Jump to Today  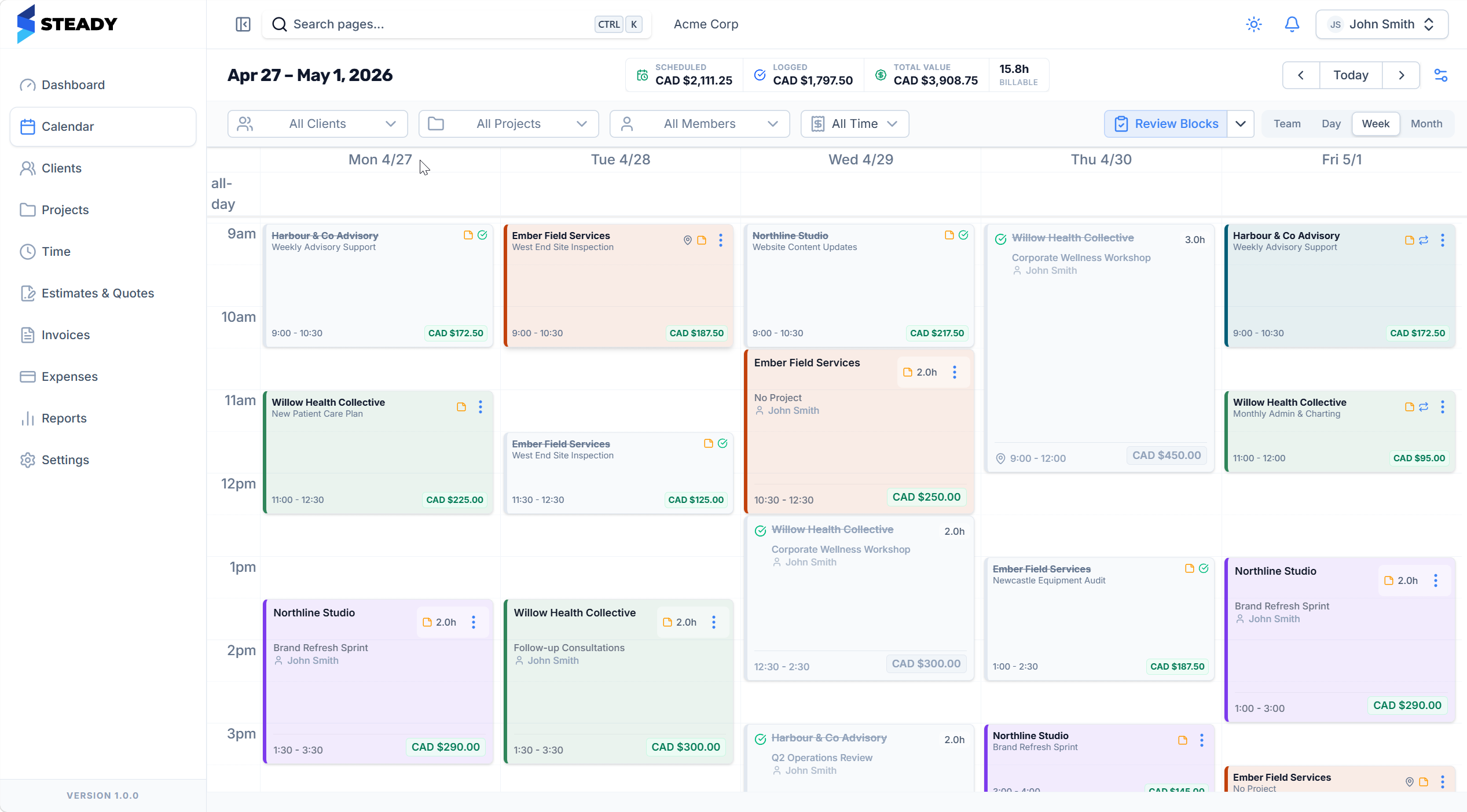[x=1351, y=75]
